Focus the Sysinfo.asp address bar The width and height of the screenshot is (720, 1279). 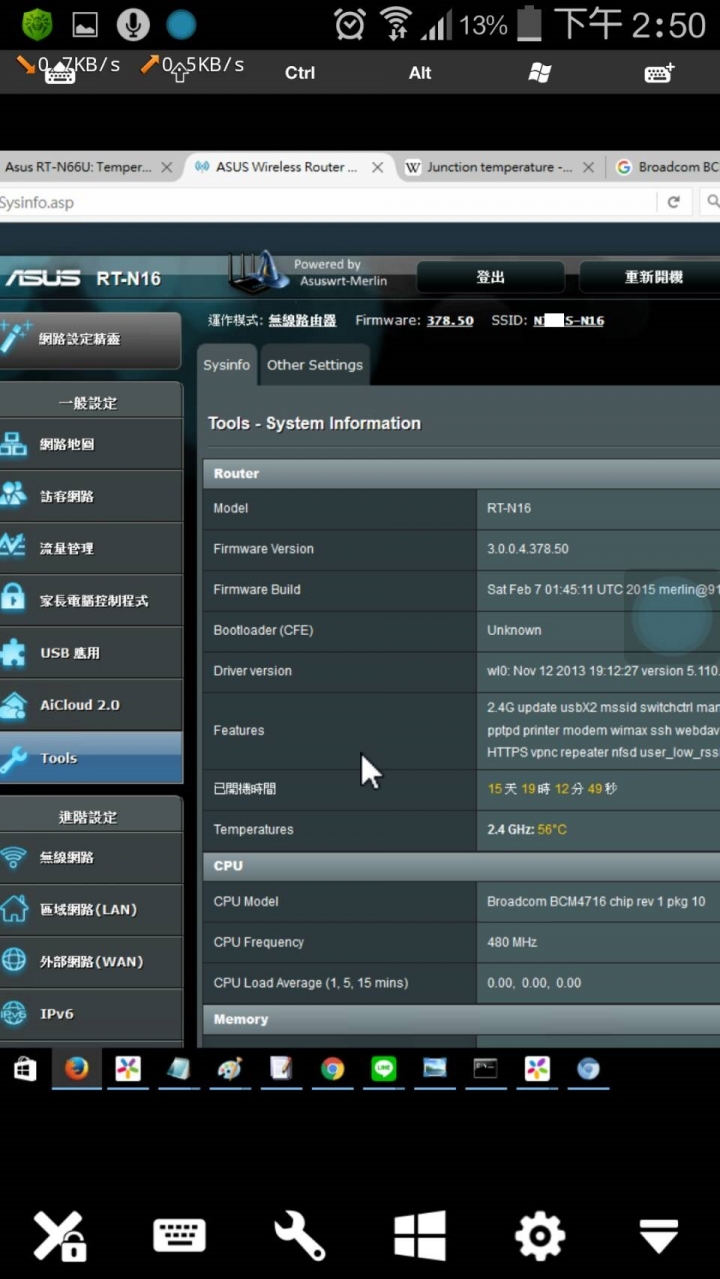[x=325, y=202]
